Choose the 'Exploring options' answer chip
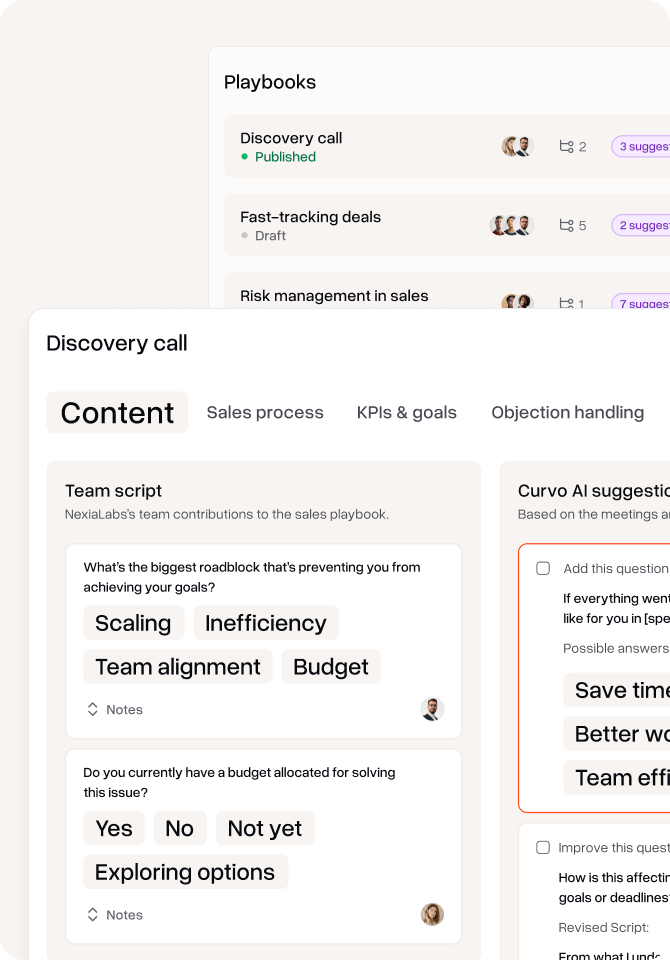This screenshot has width=670, height=960. pos(185,872)
